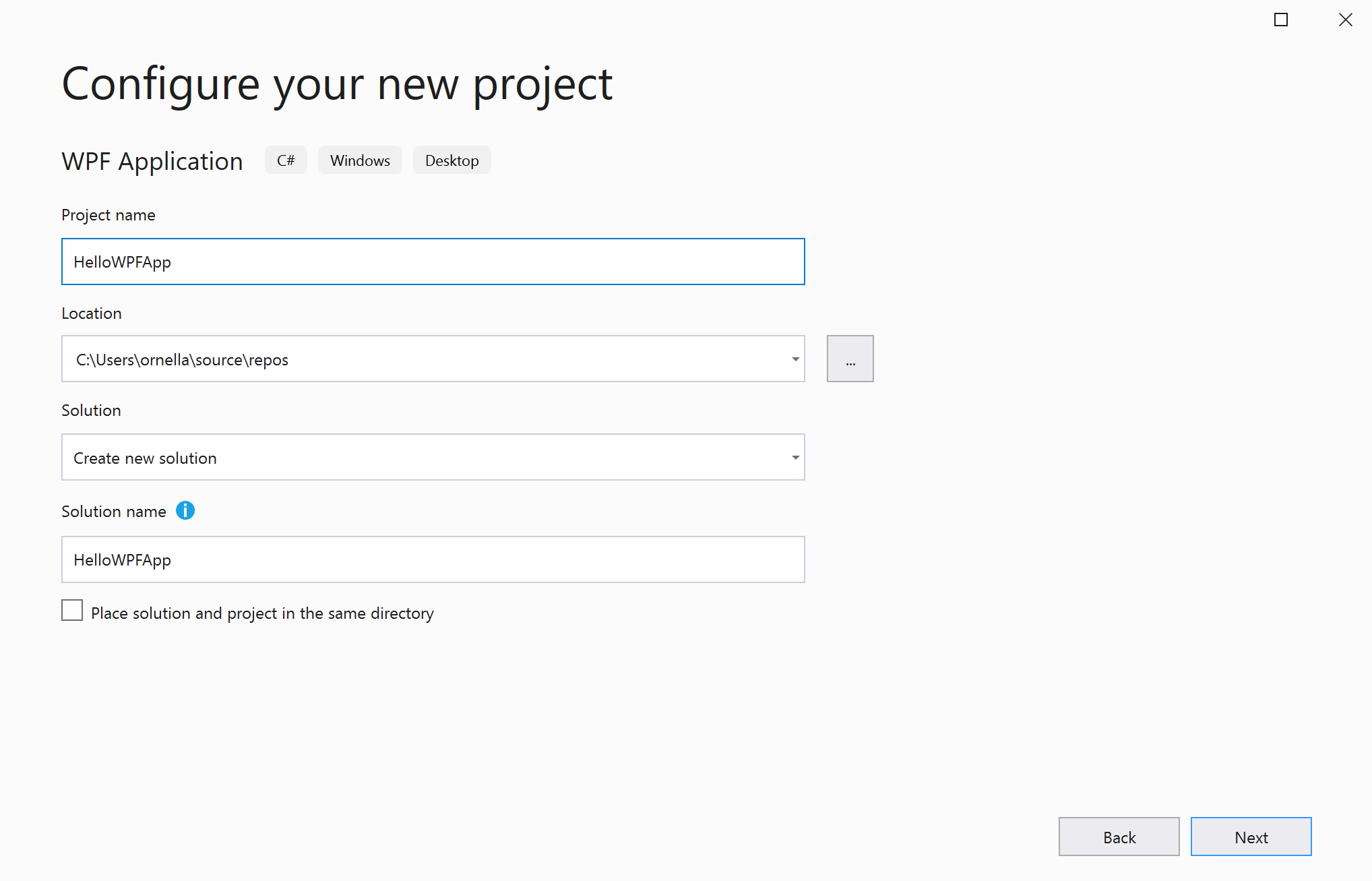The height and width of the screenshot is (881, 1372).
Task: Click the 'Place solution and project' label text
Action: 262,613
